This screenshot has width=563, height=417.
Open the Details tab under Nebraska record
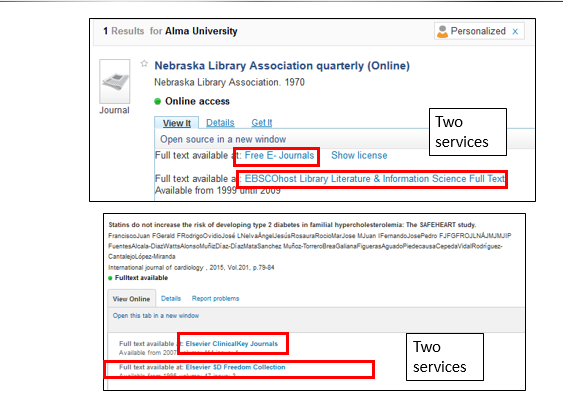[220, 123]
